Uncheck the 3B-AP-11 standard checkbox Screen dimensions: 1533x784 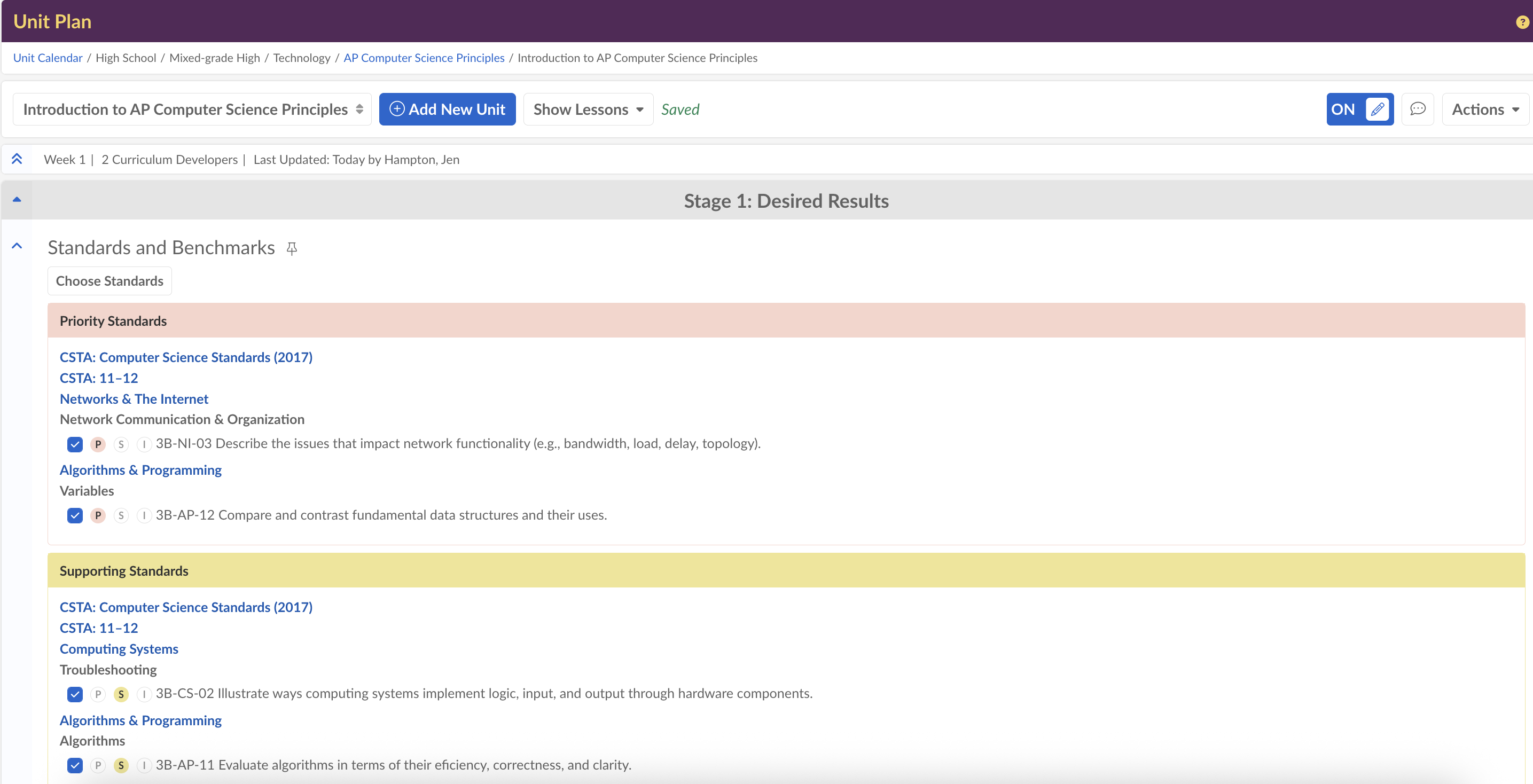75,765
